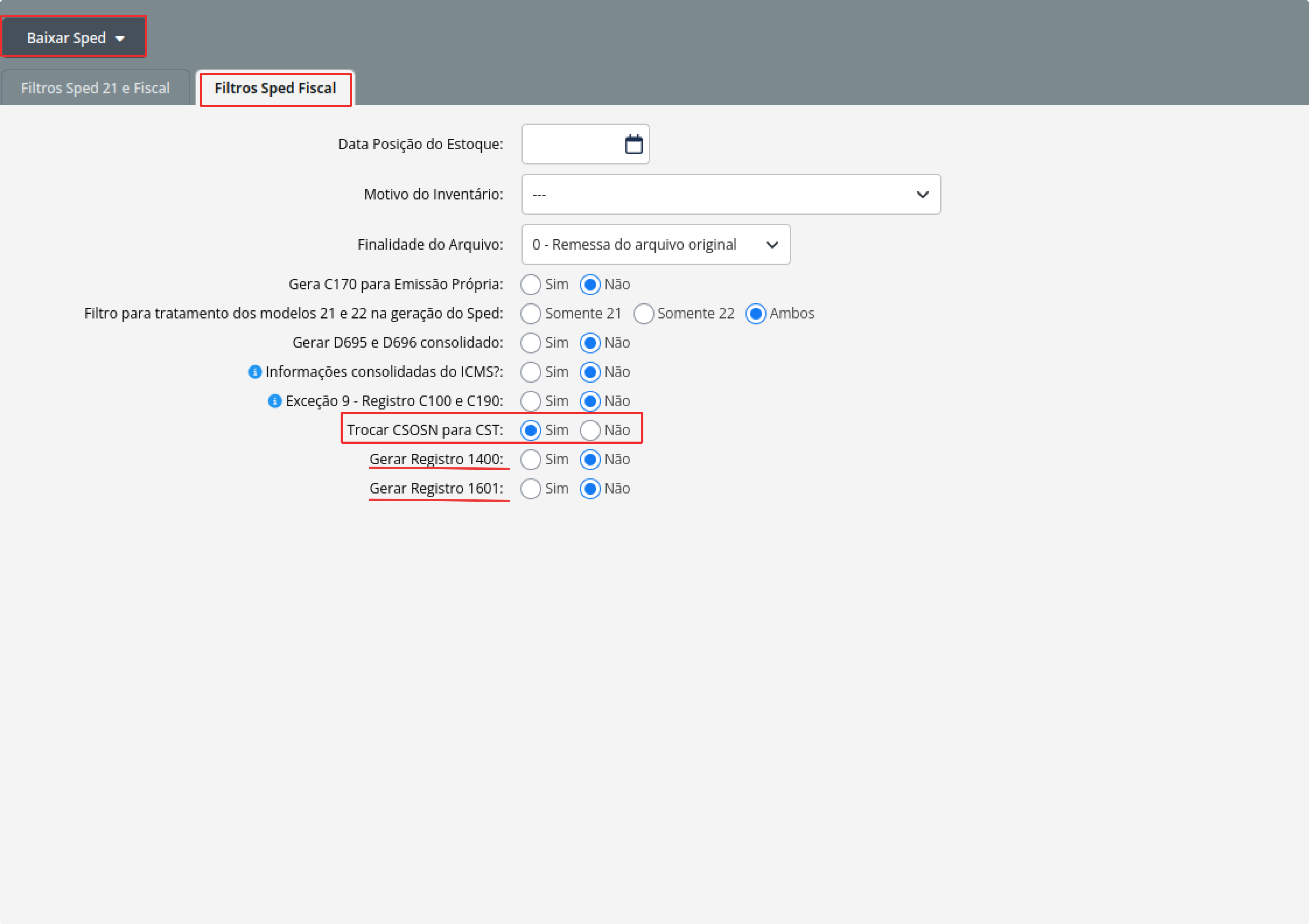
Task: Expand the Motivo do Inventário dropdown
Action: pyautogui.click(x=731, y=194)
